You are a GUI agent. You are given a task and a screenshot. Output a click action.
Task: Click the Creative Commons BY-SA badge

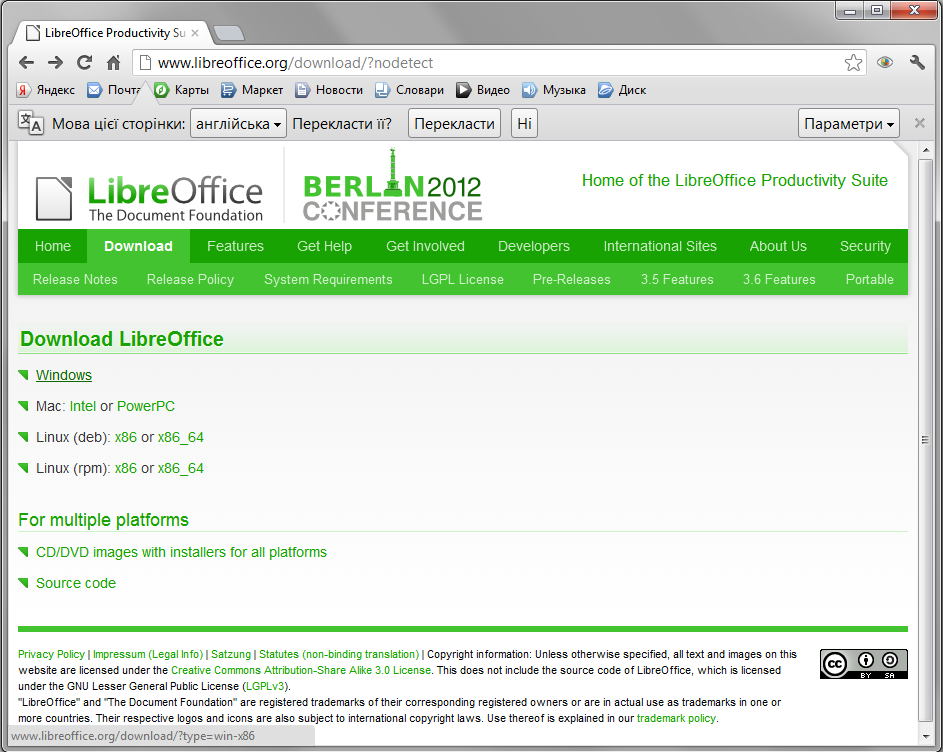[x=864, y=664]
